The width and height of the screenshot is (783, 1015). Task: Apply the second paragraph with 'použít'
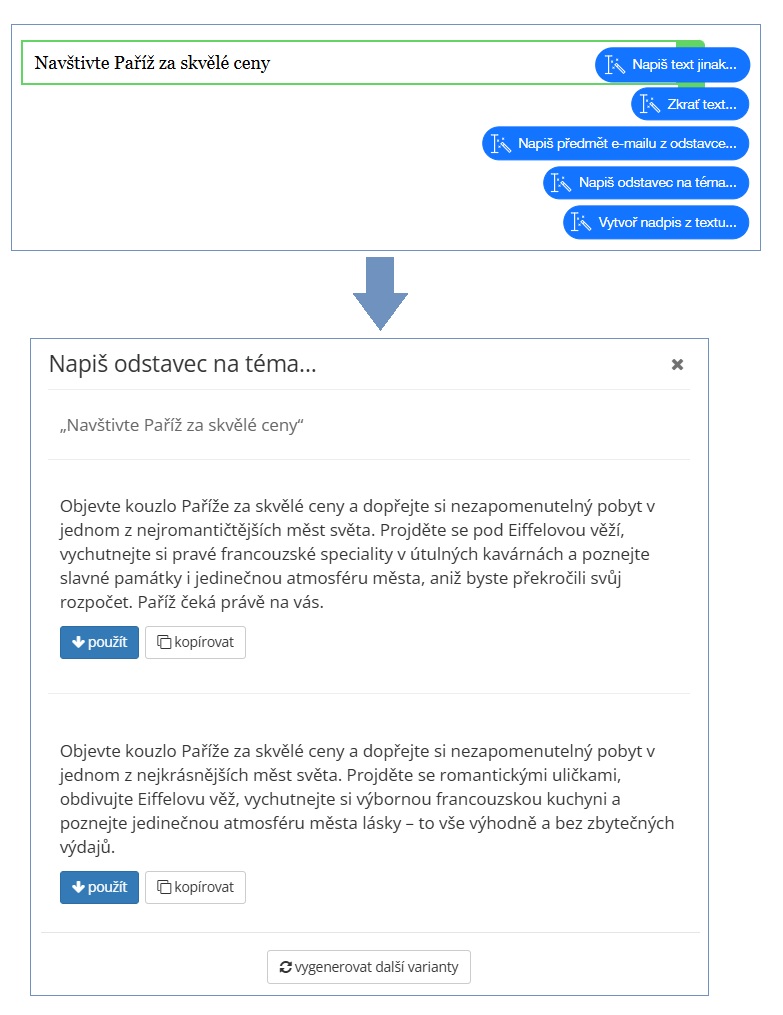click(100, 887)
